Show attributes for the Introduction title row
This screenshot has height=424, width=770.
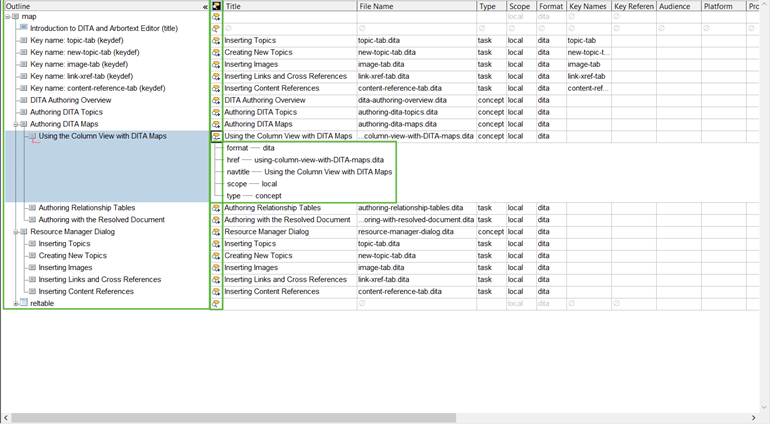click(216, 28)
